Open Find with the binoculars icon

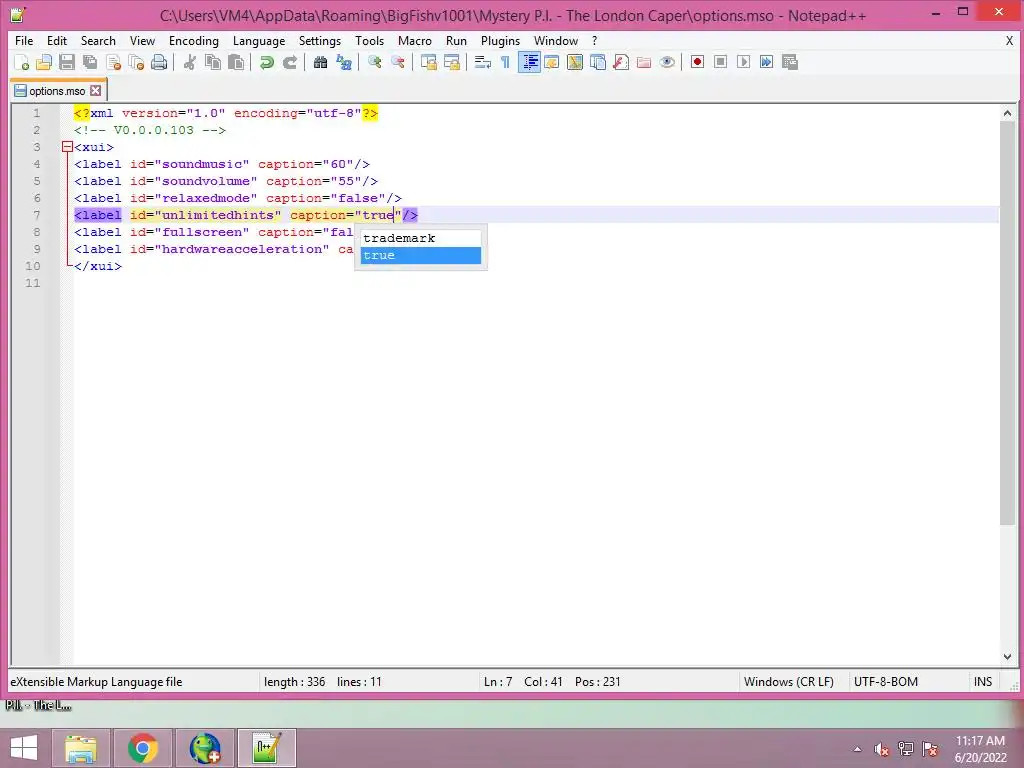tap(320, 62)
